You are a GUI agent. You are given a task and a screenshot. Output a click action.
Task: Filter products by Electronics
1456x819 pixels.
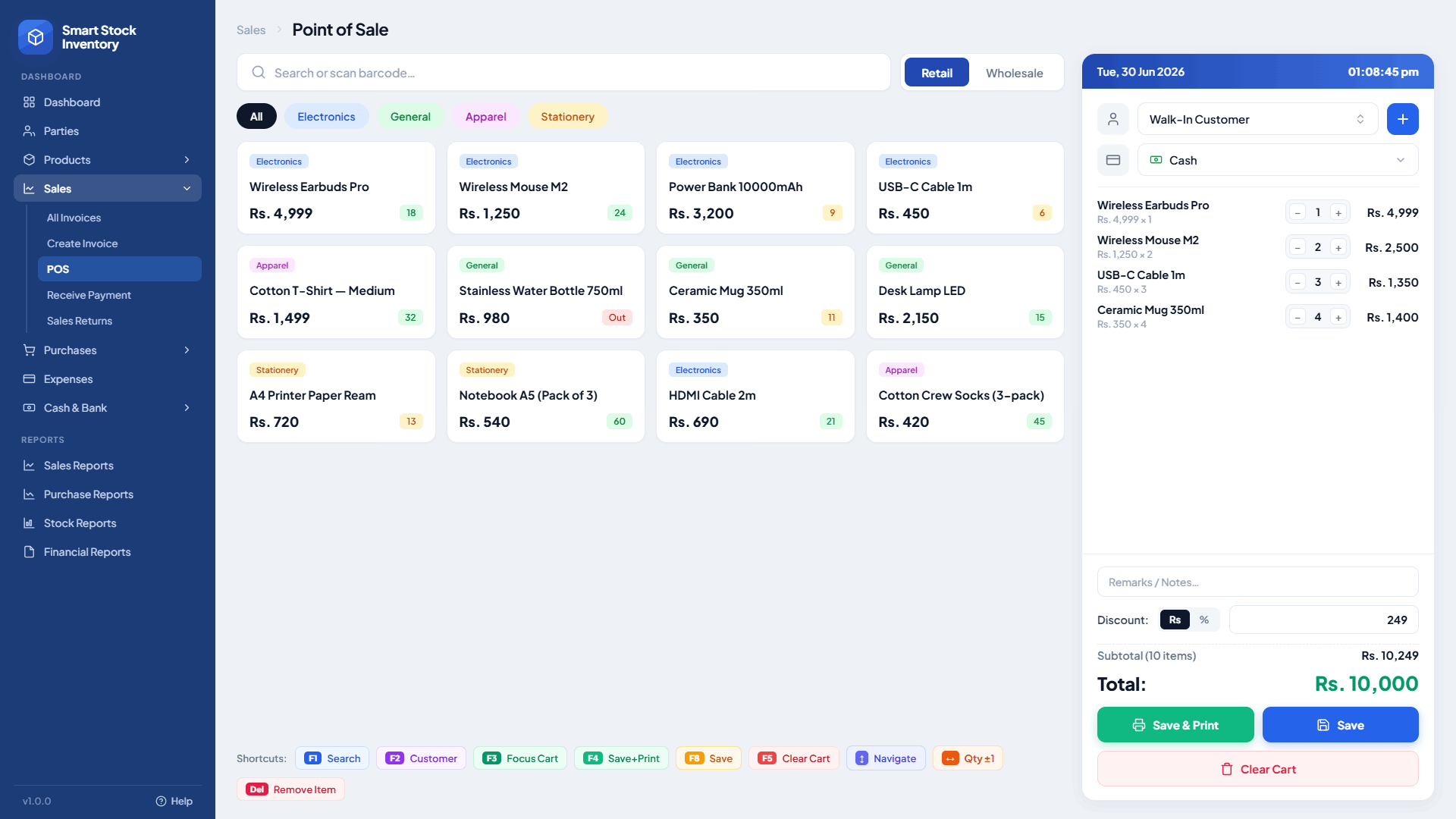pyautogui.click(x=326, y=117)
